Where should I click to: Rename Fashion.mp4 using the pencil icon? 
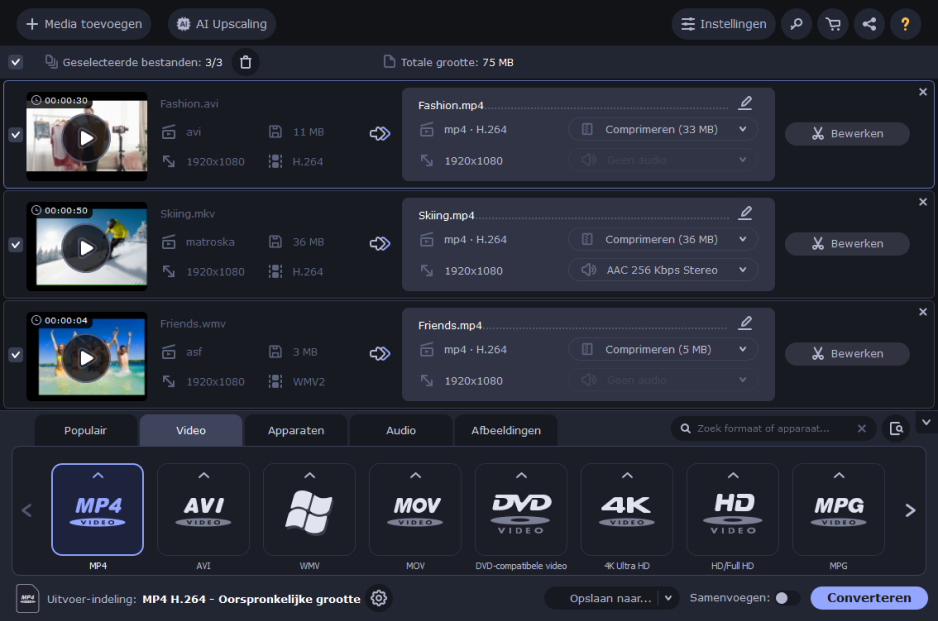(745, 103)
